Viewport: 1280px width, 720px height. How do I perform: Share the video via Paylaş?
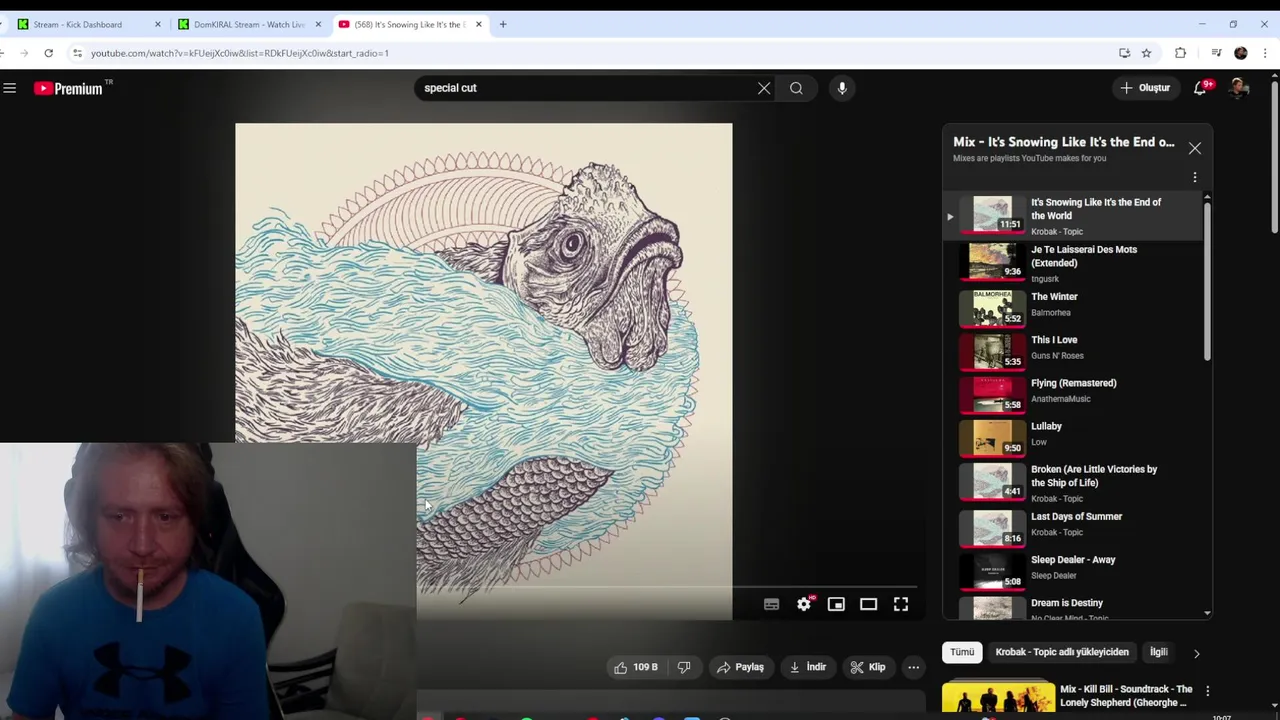[740, 667]
